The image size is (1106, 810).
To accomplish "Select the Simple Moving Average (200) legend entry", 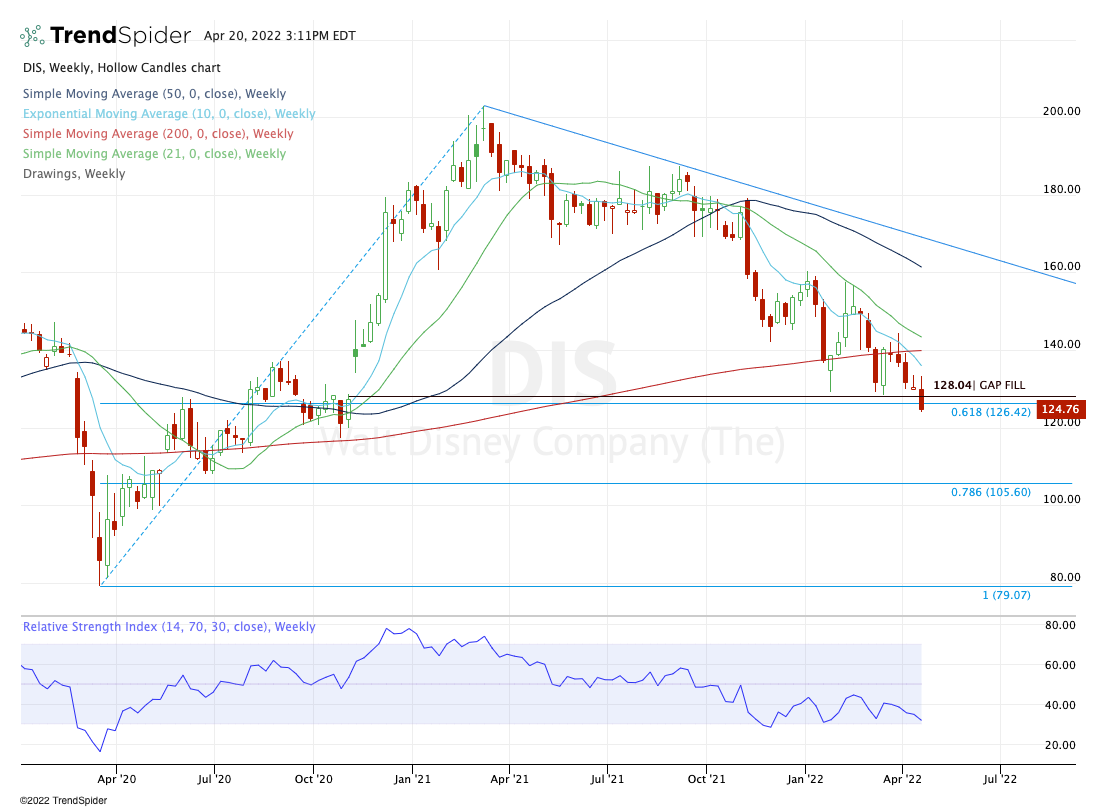I will 158,133.
